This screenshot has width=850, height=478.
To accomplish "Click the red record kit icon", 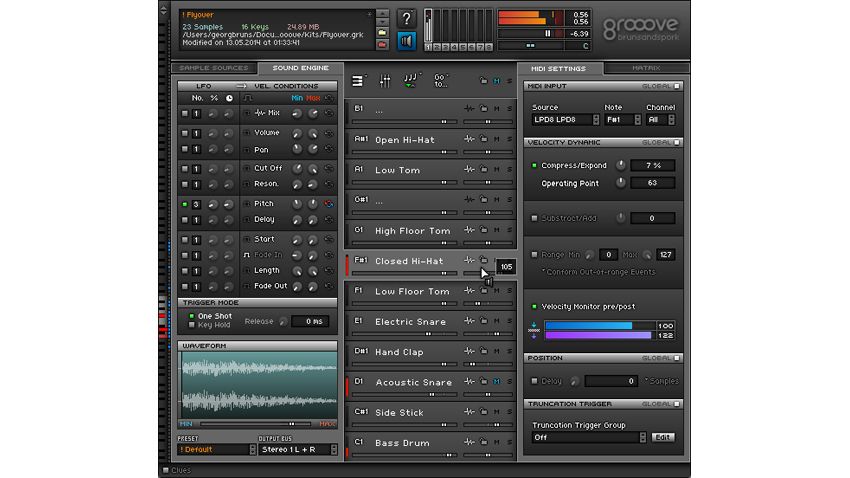I will click(382, 44).
